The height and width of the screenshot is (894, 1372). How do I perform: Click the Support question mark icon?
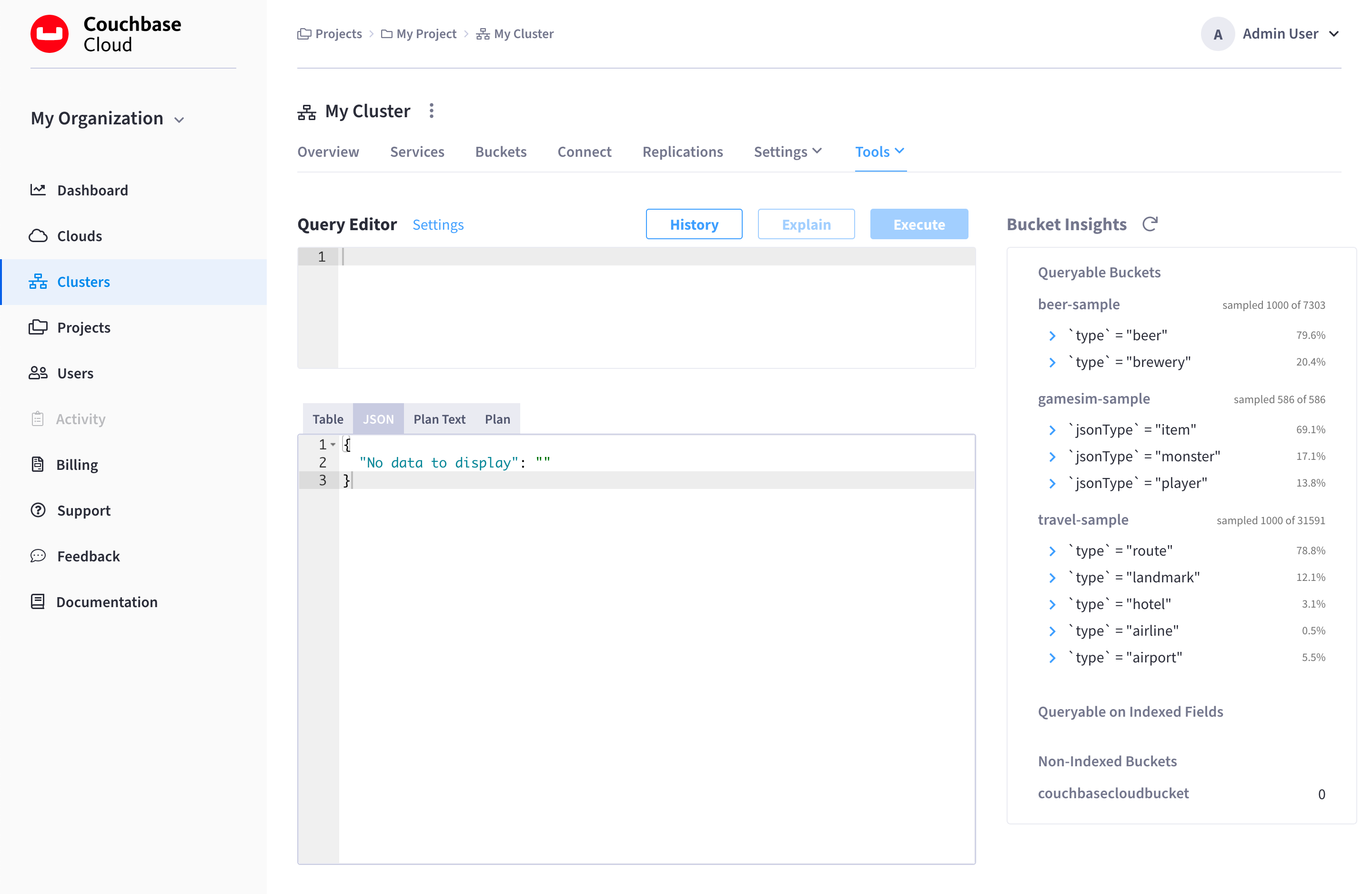coord(38,510)
